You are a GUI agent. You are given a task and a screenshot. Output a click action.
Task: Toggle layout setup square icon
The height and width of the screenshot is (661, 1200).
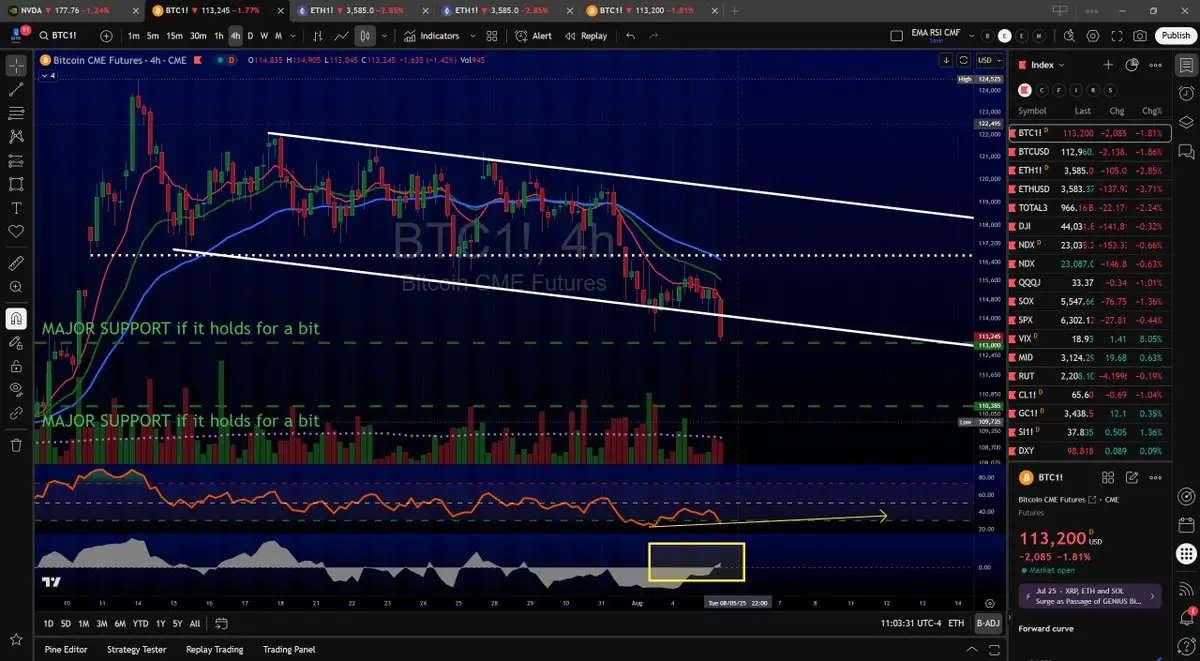coord(896,36)
